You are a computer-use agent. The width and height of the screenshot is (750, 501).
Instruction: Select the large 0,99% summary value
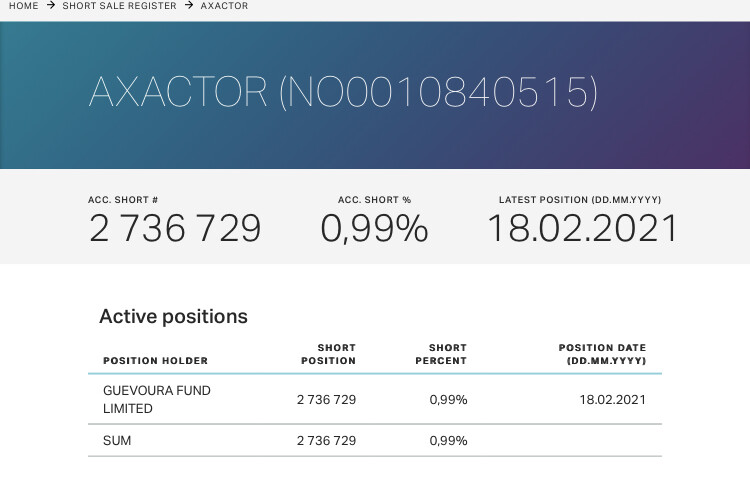pyautogui.click(x=375, y=229)
